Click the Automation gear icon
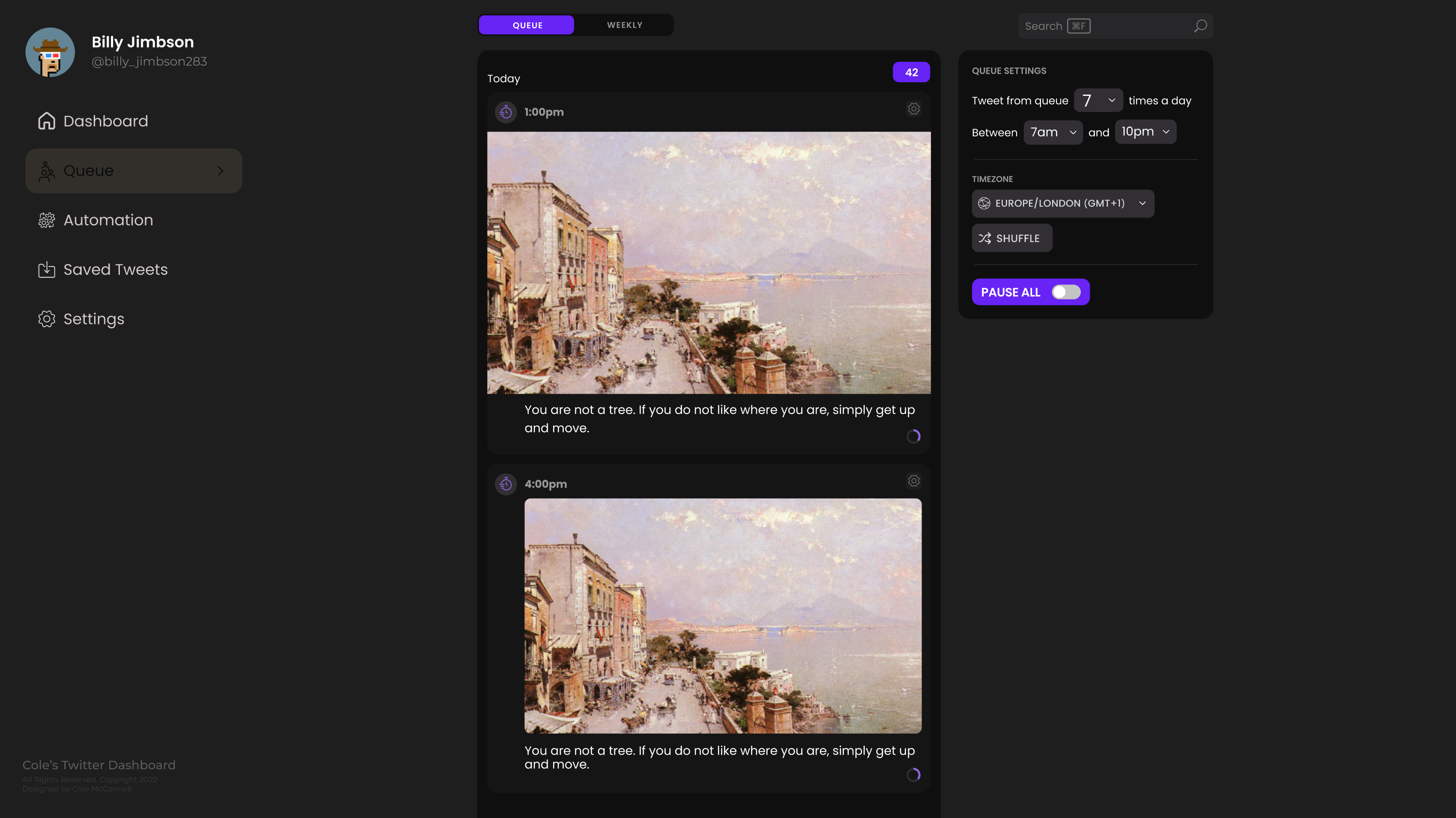This screenshot has height=818, width=1456. [x=46, y=220]
